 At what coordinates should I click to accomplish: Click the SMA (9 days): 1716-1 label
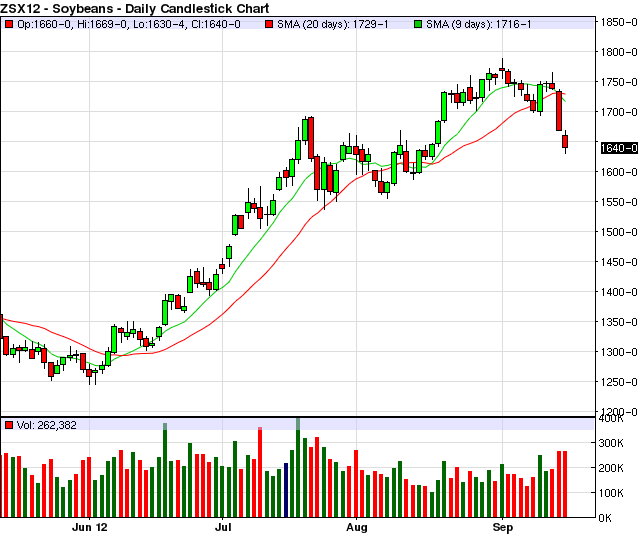coord(479,24)
